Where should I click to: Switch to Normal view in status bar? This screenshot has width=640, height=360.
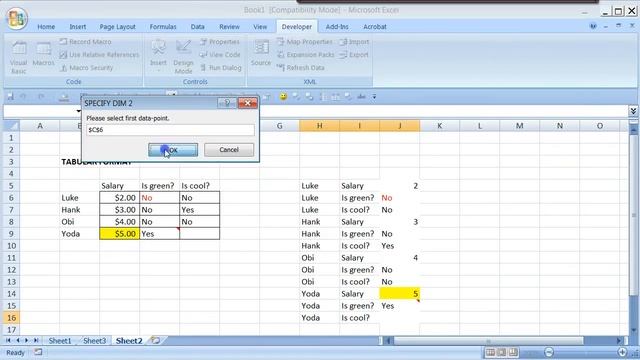coord(490,352)
